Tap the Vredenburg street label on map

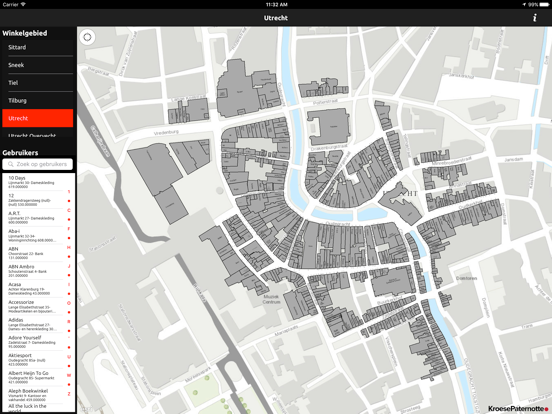(166, 133)
